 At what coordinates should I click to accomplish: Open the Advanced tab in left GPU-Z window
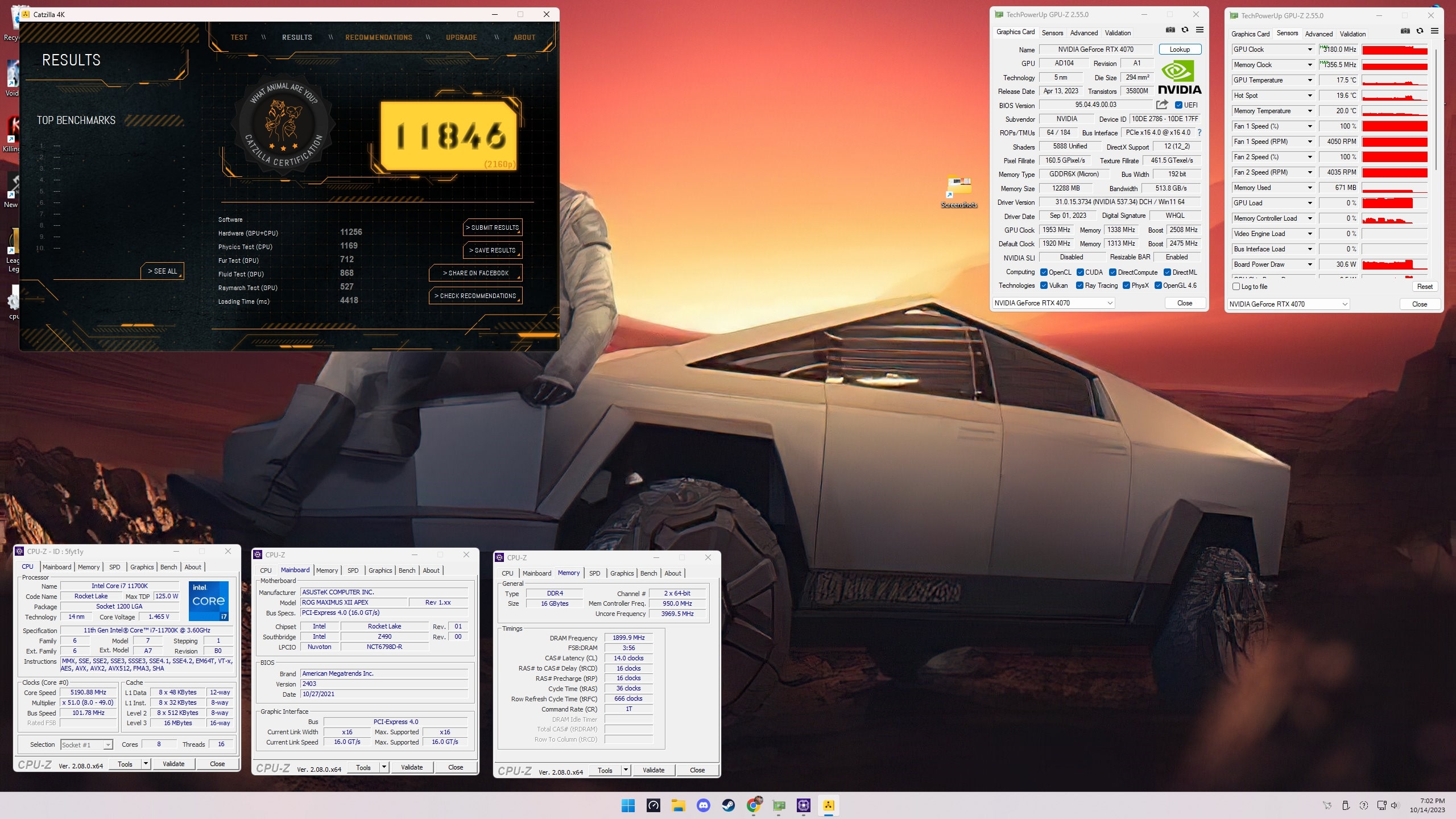click(x=1084, y=33)
